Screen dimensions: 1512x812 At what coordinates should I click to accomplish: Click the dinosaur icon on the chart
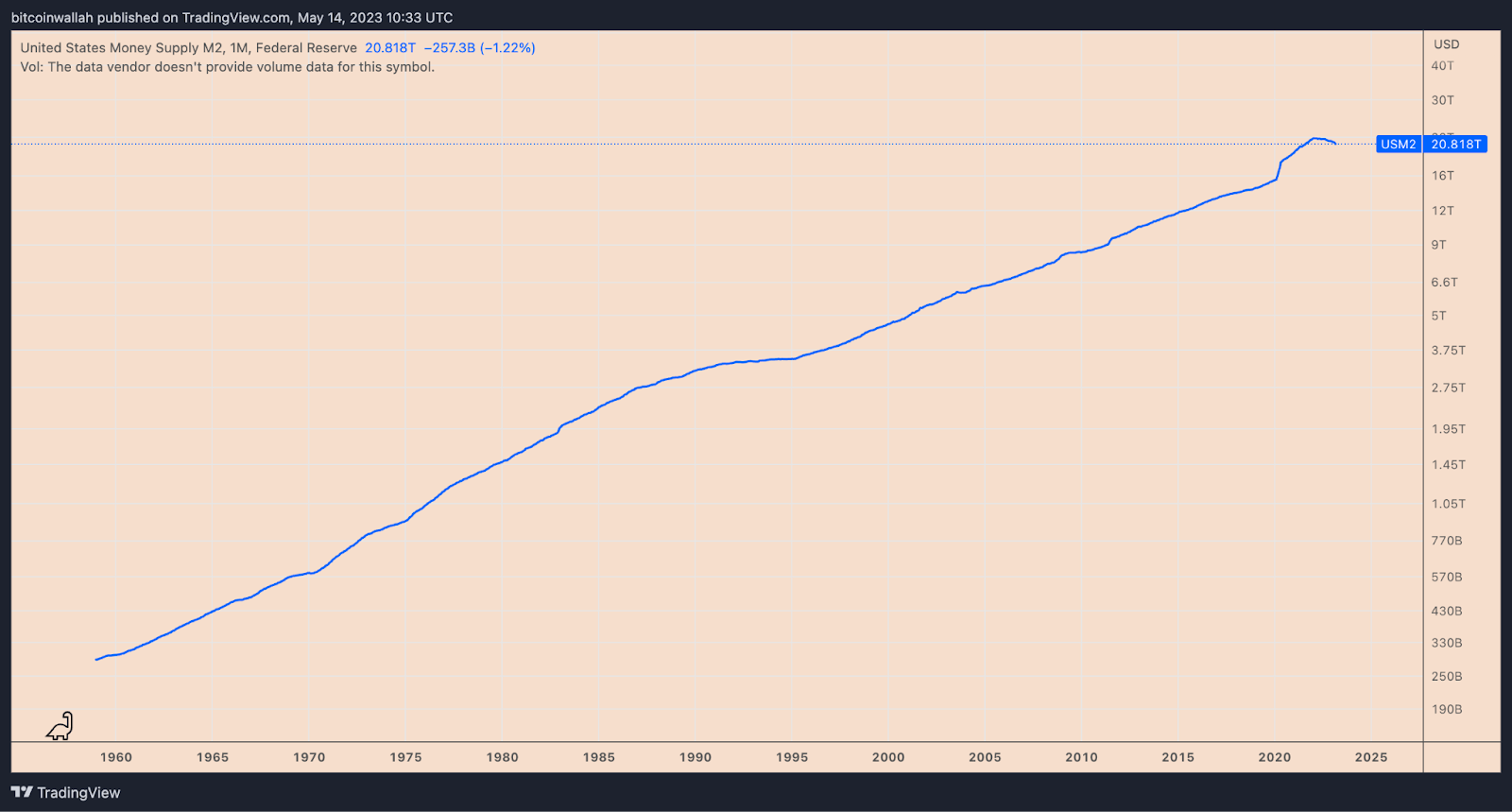(60, 726)
